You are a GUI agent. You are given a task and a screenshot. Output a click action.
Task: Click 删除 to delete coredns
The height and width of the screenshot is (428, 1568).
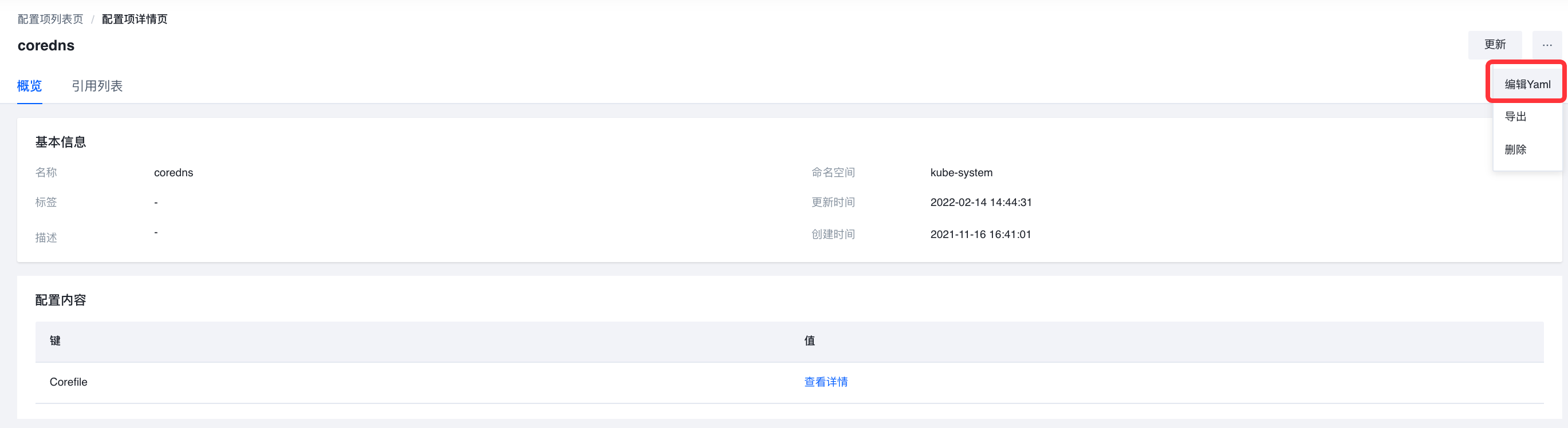(1515, 149)
